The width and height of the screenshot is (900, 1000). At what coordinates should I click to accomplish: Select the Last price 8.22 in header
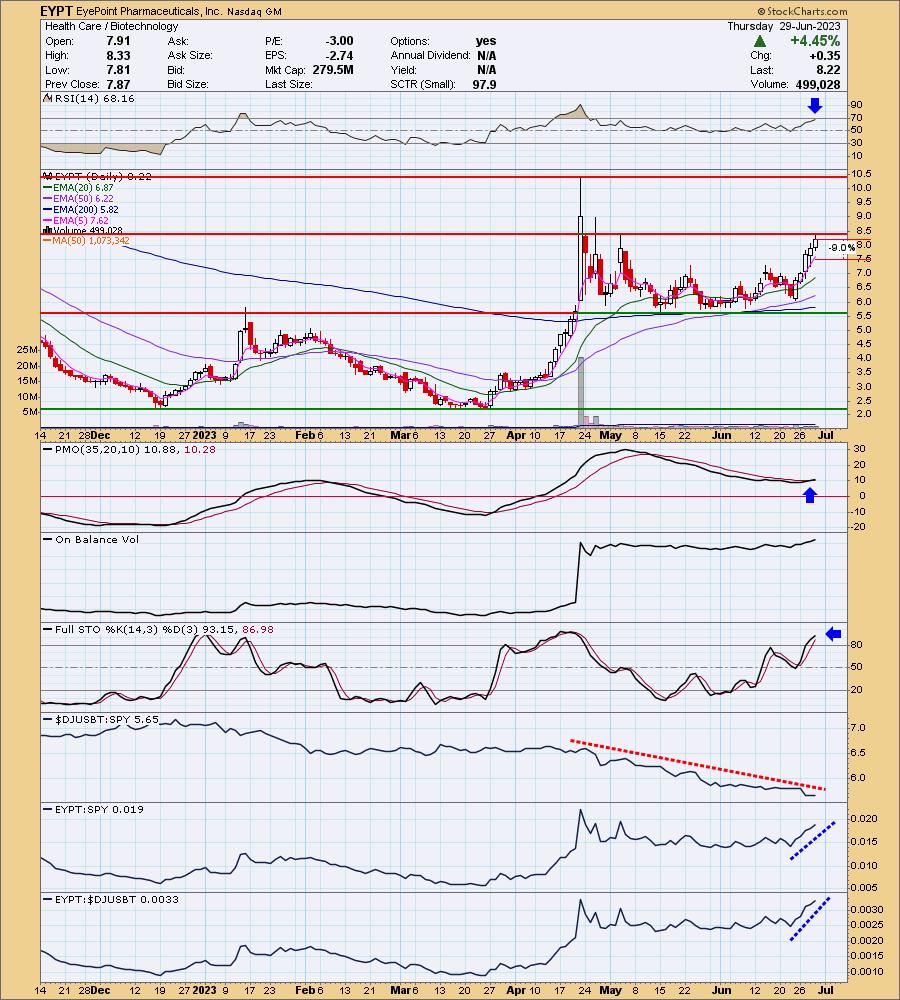click(829, 70)
